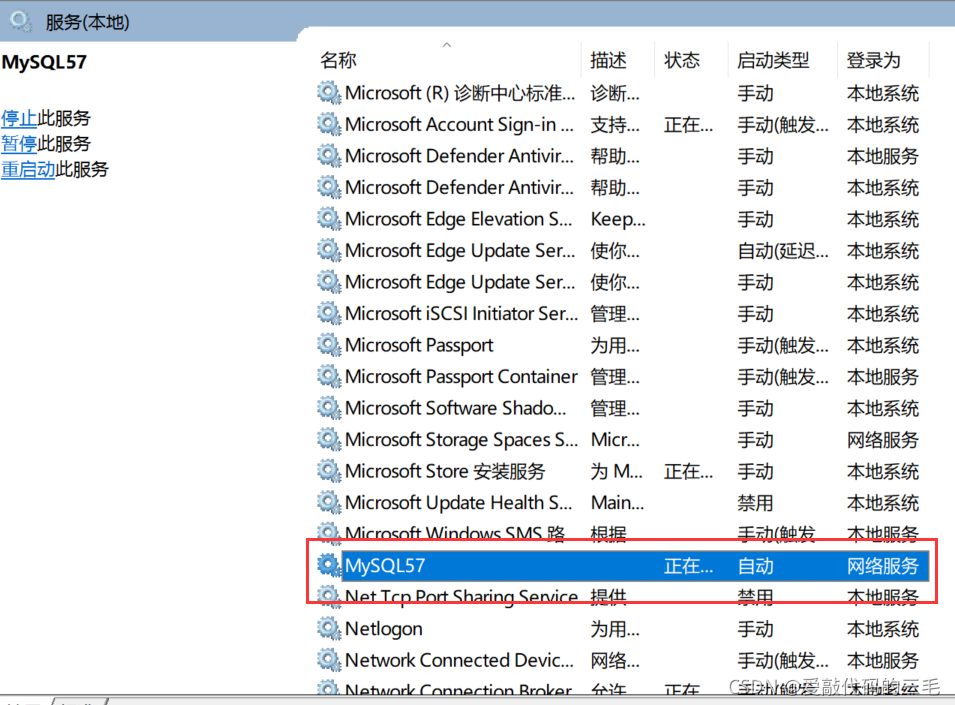
Task: Select the Microsoft Passport Container service name
Action: 461,377
